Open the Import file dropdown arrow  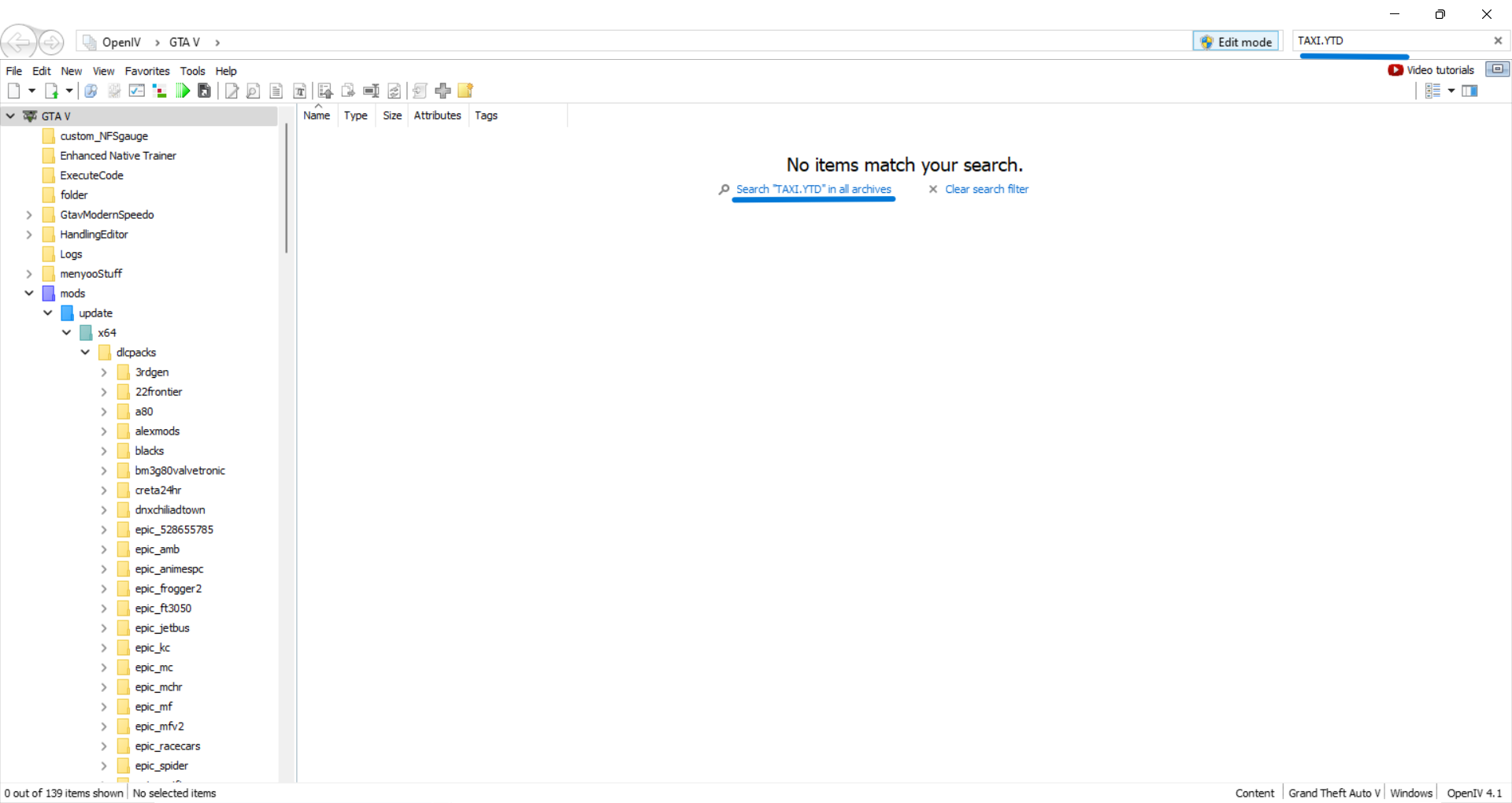[69, 91]
